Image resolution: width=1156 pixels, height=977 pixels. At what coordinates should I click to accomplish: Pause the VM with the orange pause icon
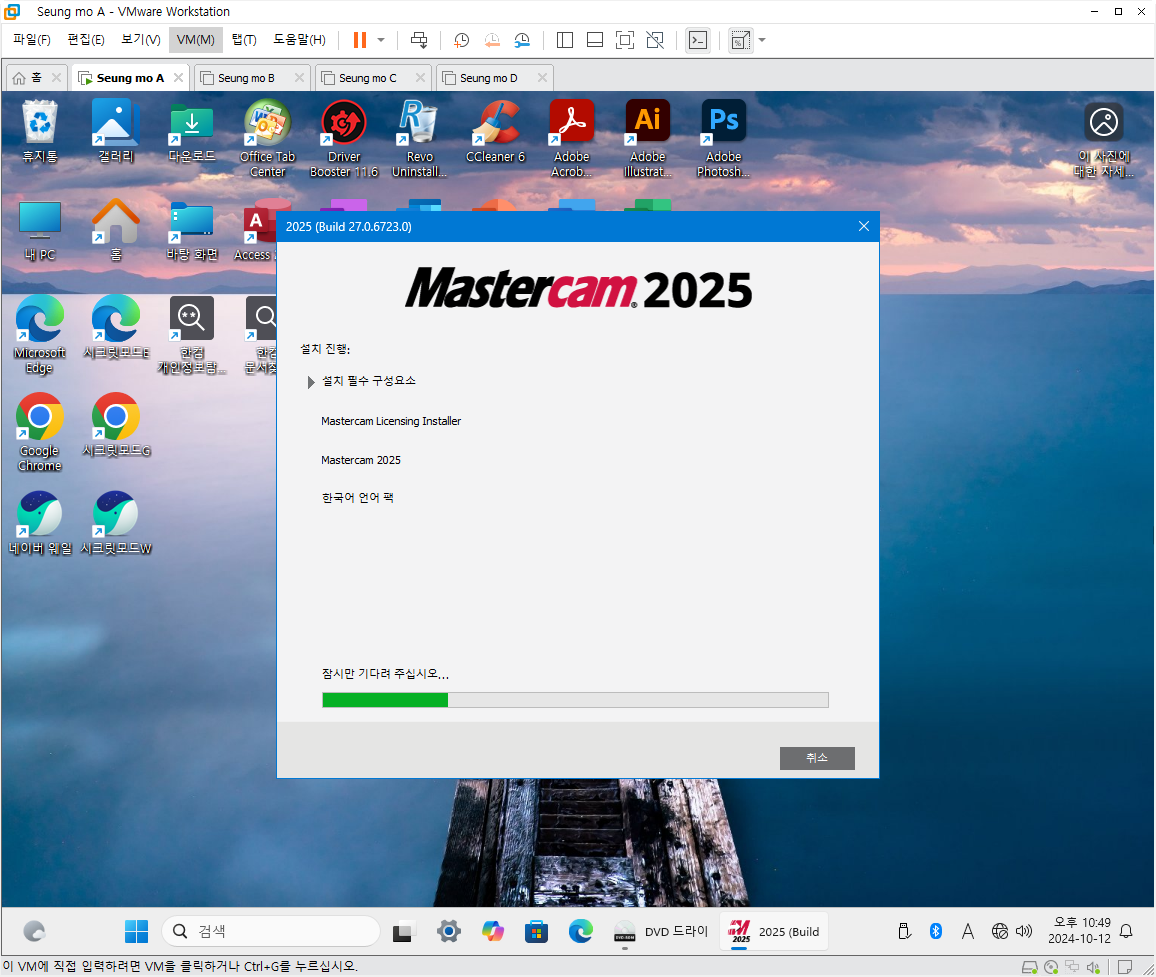360,40
